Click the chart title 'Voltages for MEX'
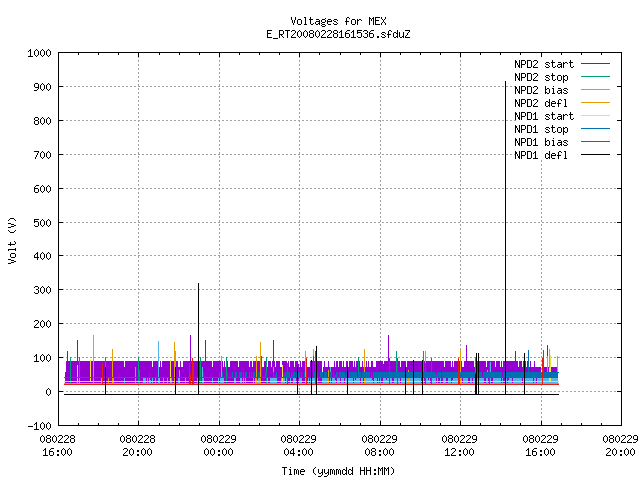The width and height of the screenshot is (640, 480). point(338,21)
